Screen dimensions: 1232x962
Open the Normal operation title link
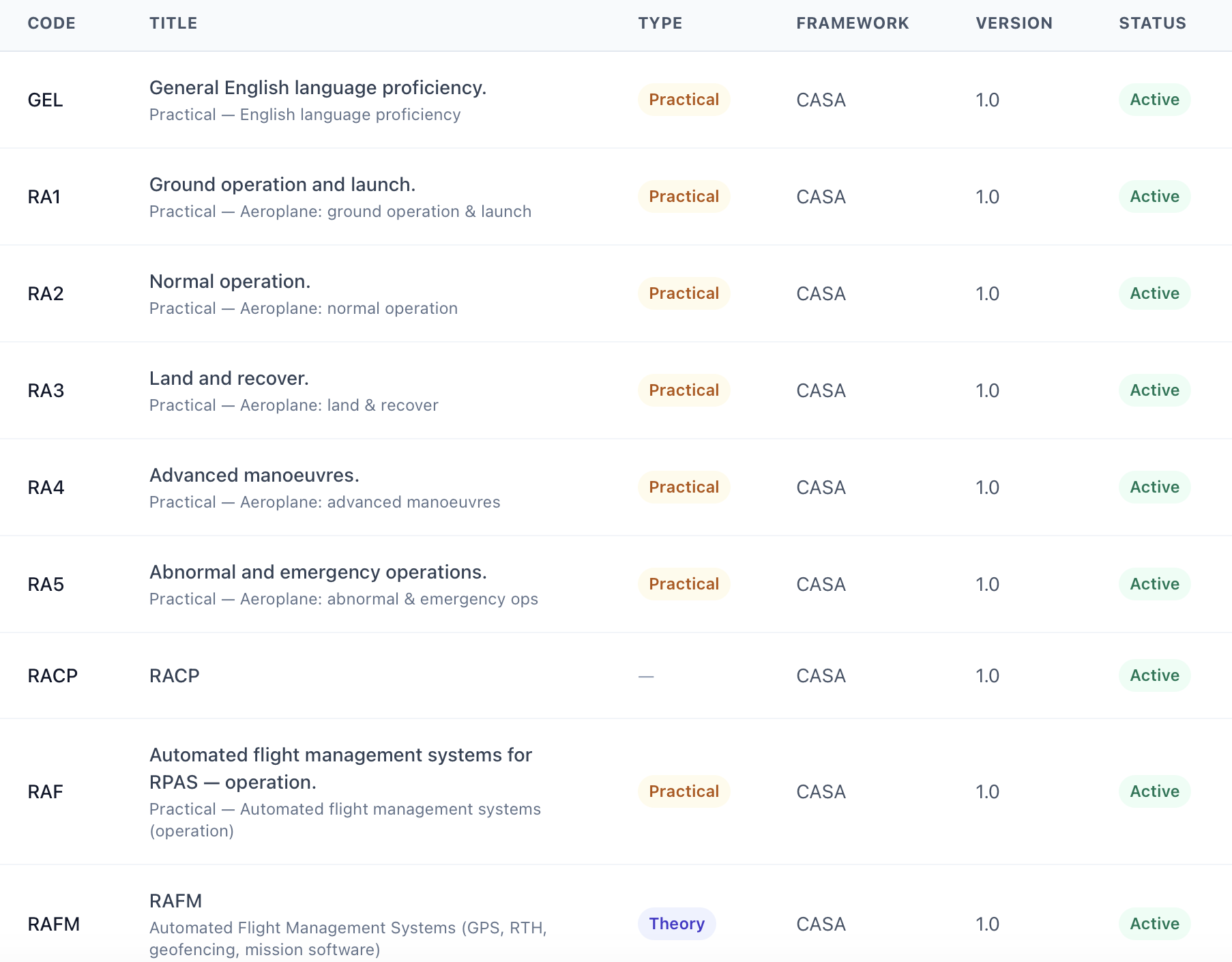pyautogui.click(x=230, y=281)
